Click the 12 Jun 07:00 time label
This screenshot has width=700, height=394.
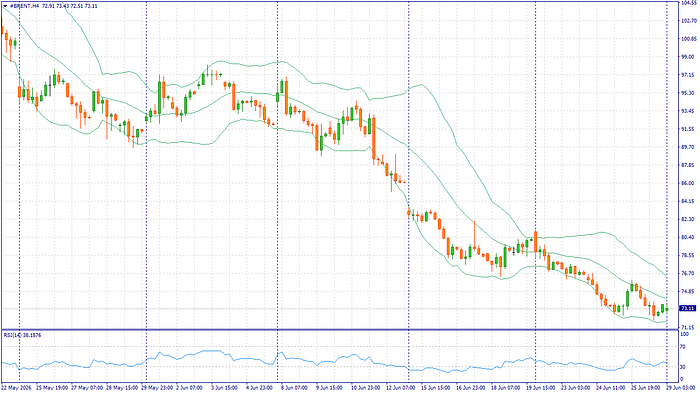click(x=401, y=388)
